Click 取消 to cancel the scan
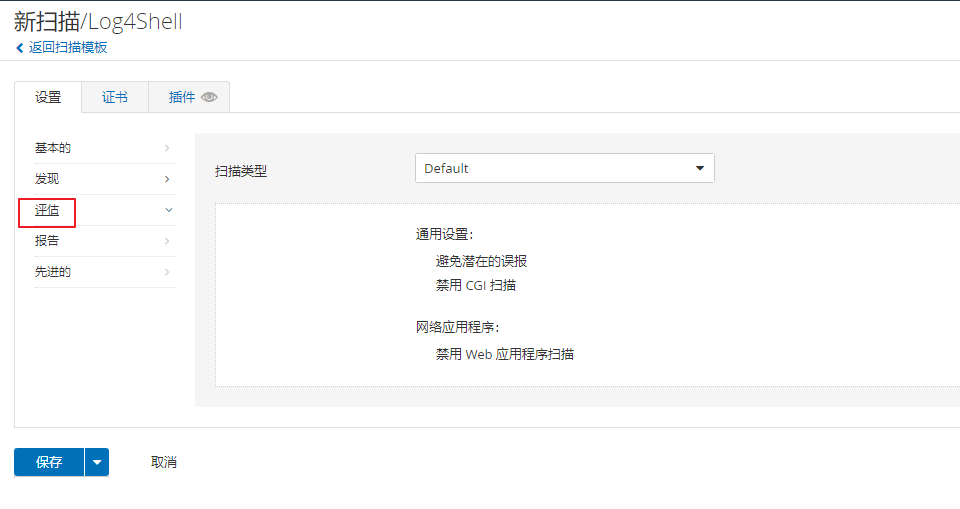 164,462
